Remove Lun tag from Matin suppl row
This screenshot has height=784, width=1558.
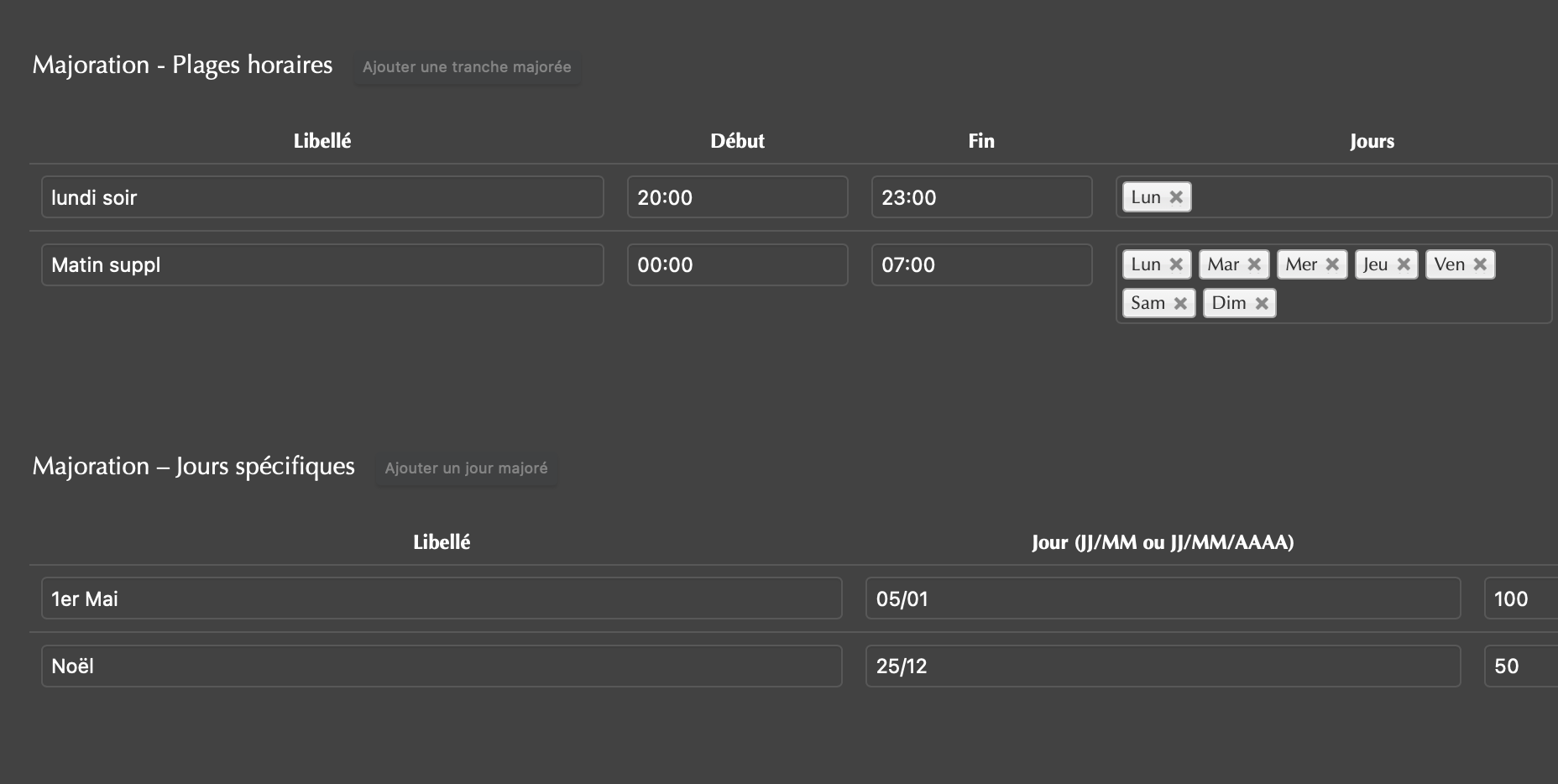(1176, 264)
